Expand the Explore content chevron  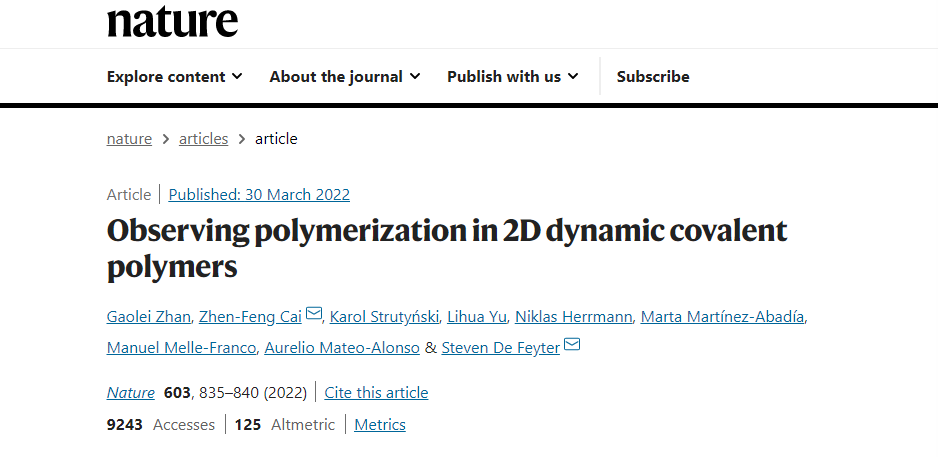237,77
